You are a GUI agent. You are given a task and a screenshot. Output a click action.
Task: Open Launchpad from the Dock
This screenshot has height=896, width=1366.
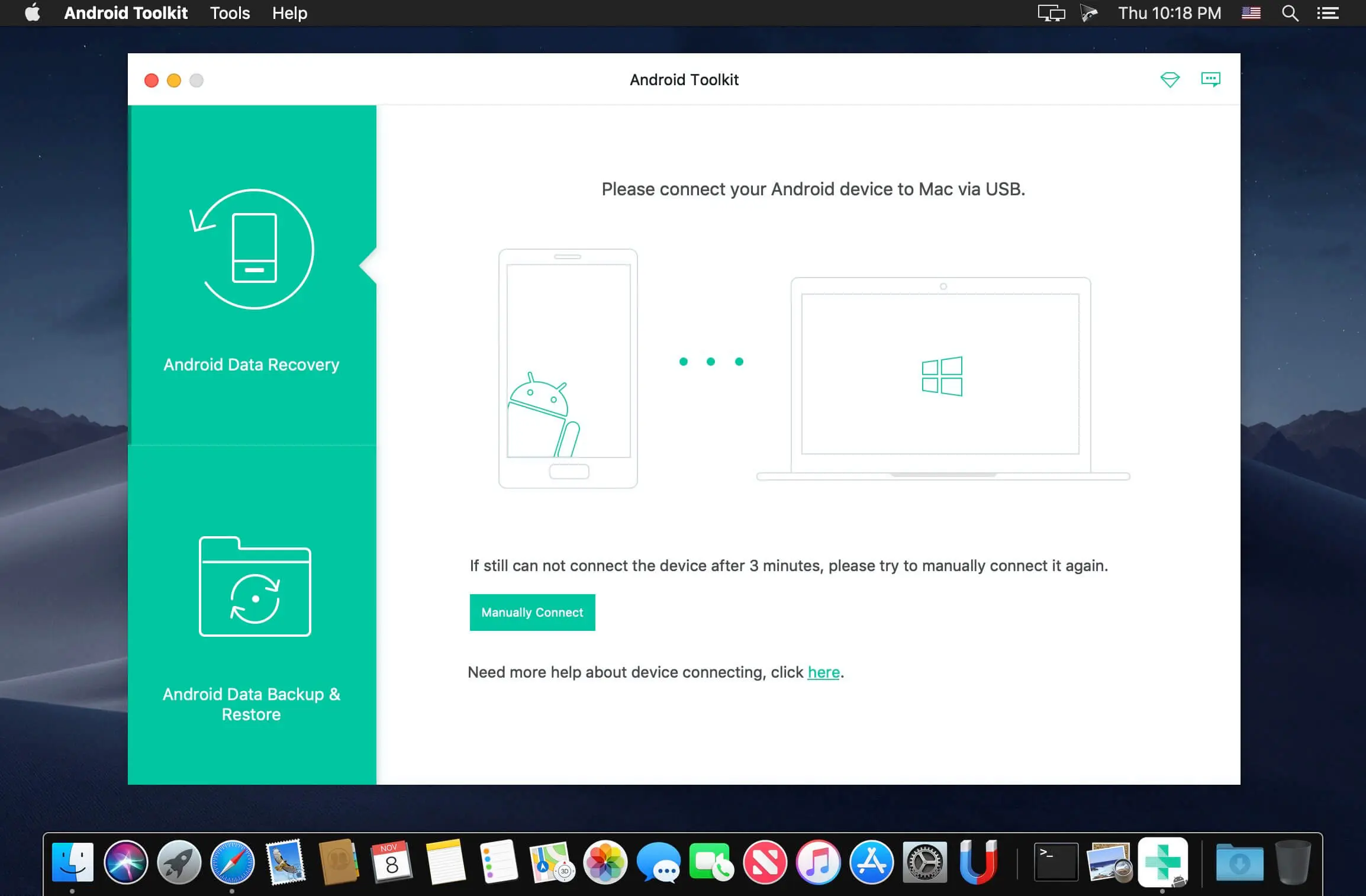pos(178,863)
